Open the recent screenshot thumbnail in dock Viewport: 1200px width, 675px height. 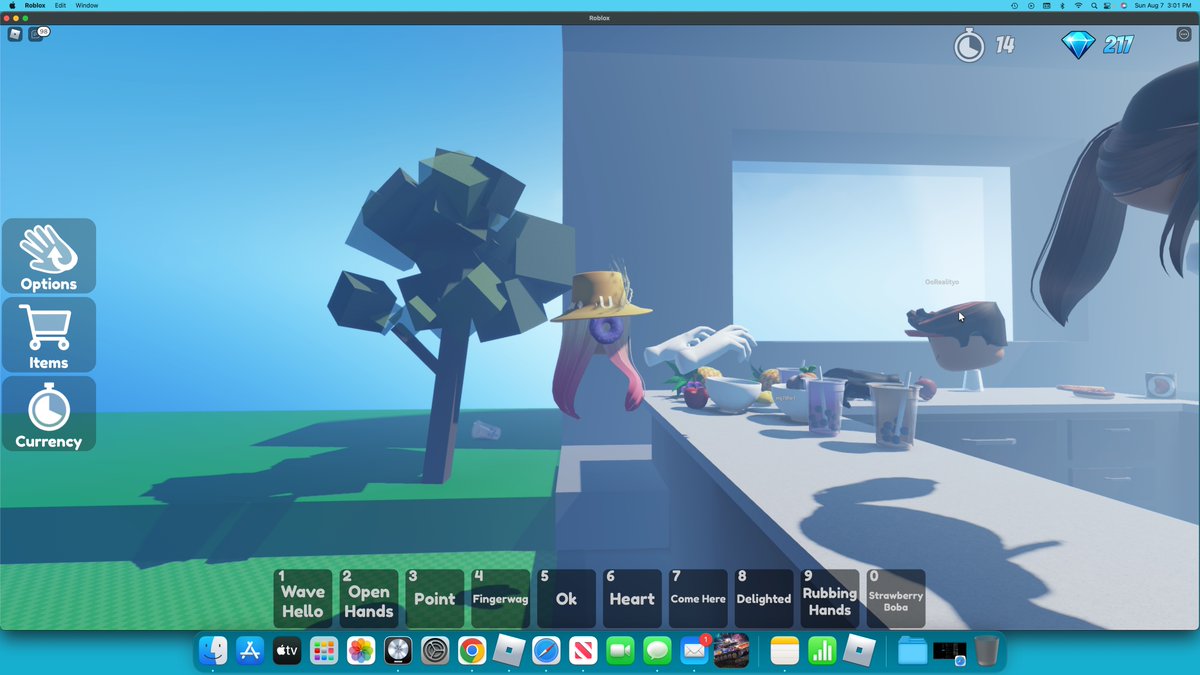point(949,651)
